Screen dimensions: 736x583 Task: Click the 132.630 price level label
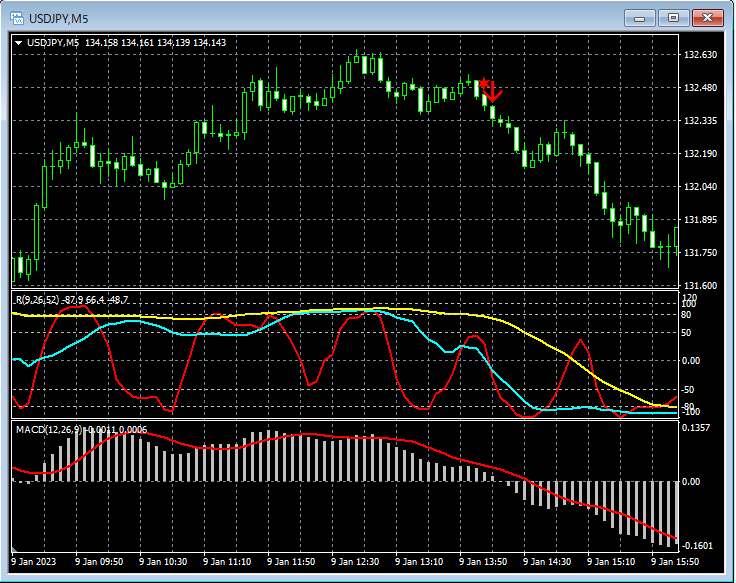[700, 55]
